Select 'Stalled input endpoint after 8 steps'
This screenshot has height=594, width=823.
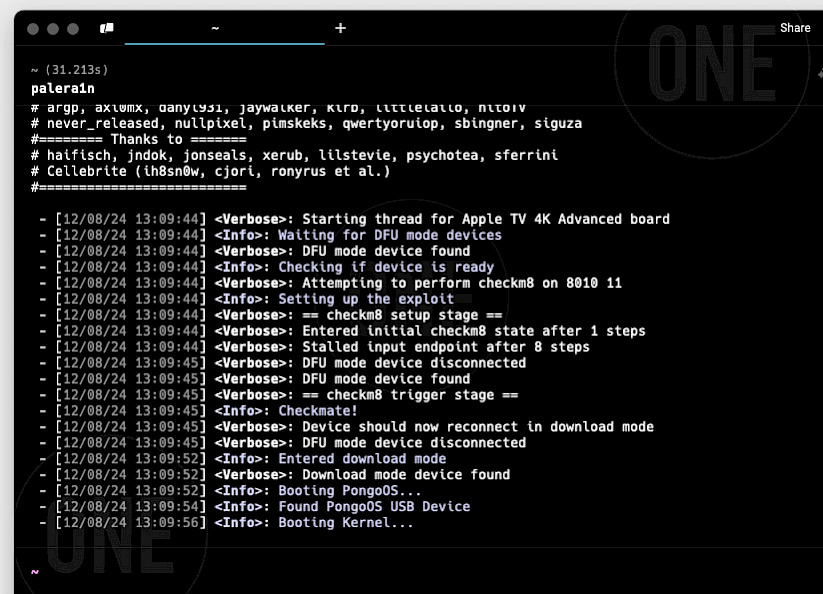[x=446, y=347]
